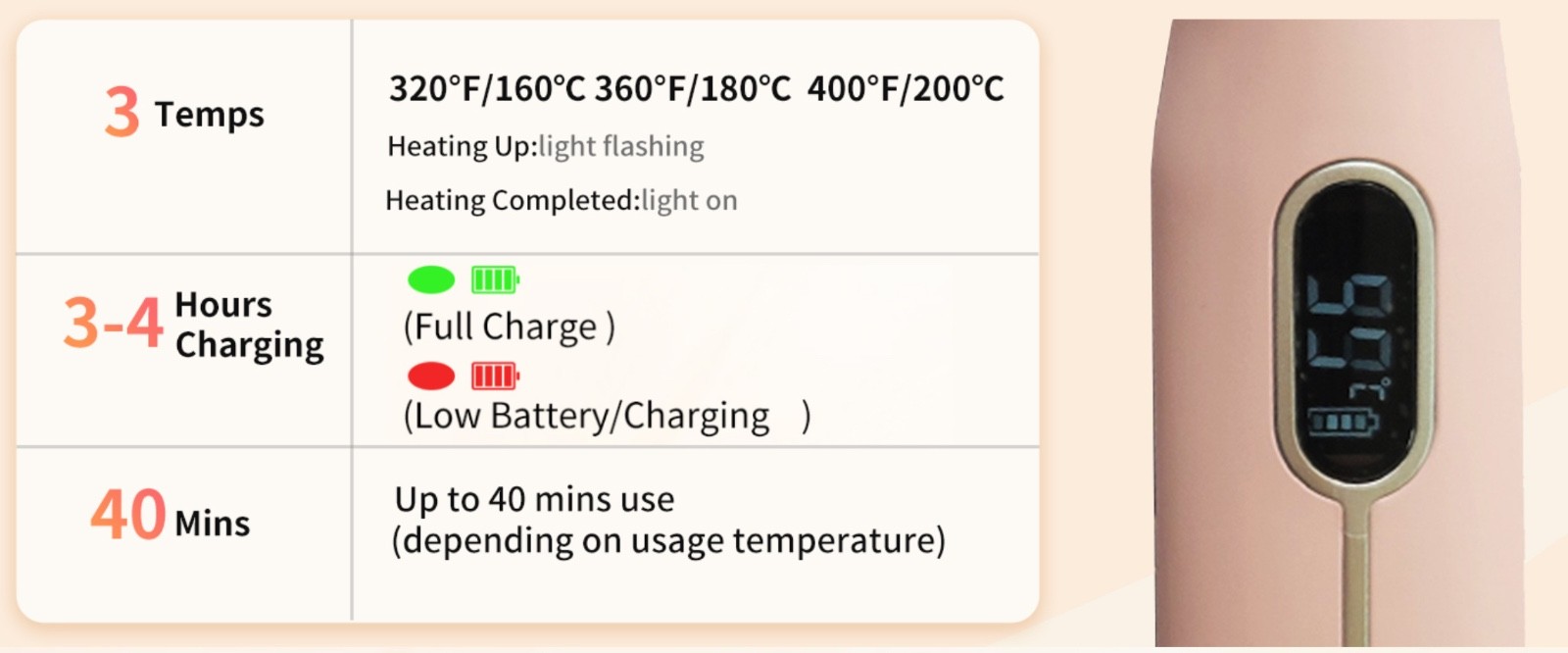This screenshot has height=653, width=1568.
Task: Click the red oval indicator light
Action: [x=431, y=377]
